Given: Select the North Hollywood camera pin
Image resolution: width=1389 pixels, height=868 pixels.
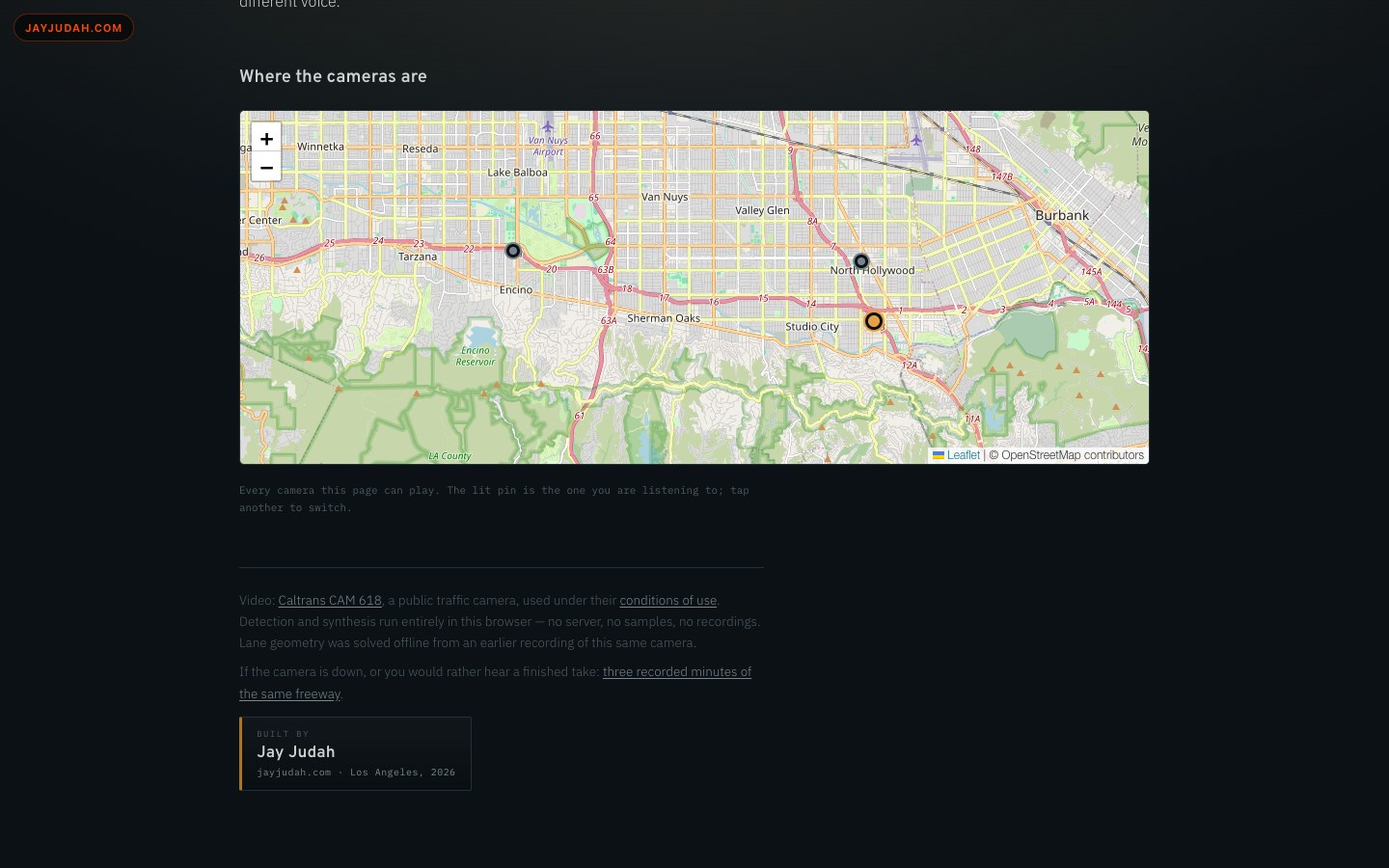Looking at the screenshot, I should (x=861, y=261).
